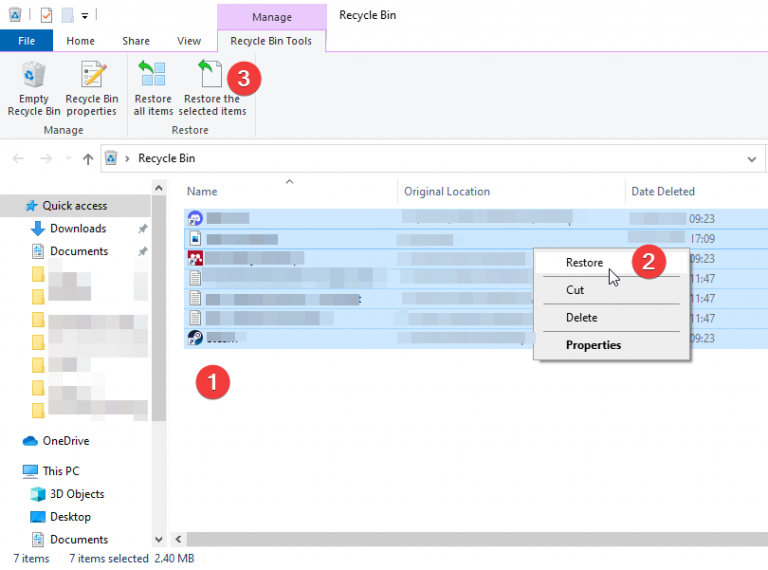Switch to the View ribbon tab
This screenshot has height=570, width=768.
click(189, 41)
